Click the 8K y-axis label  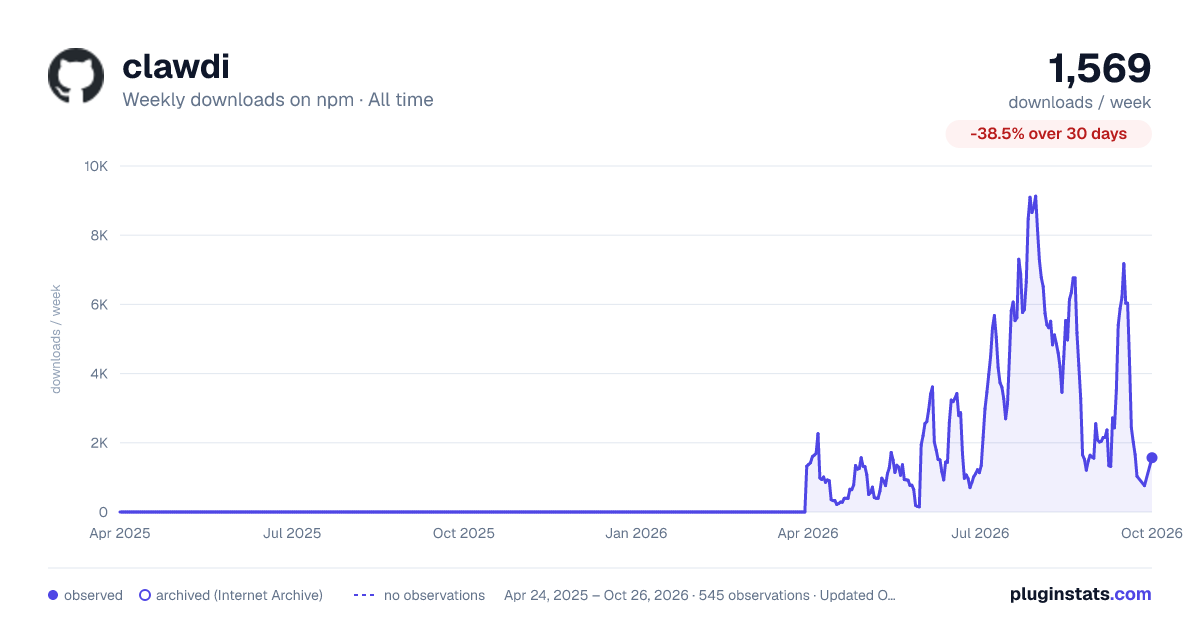point(99,235)
